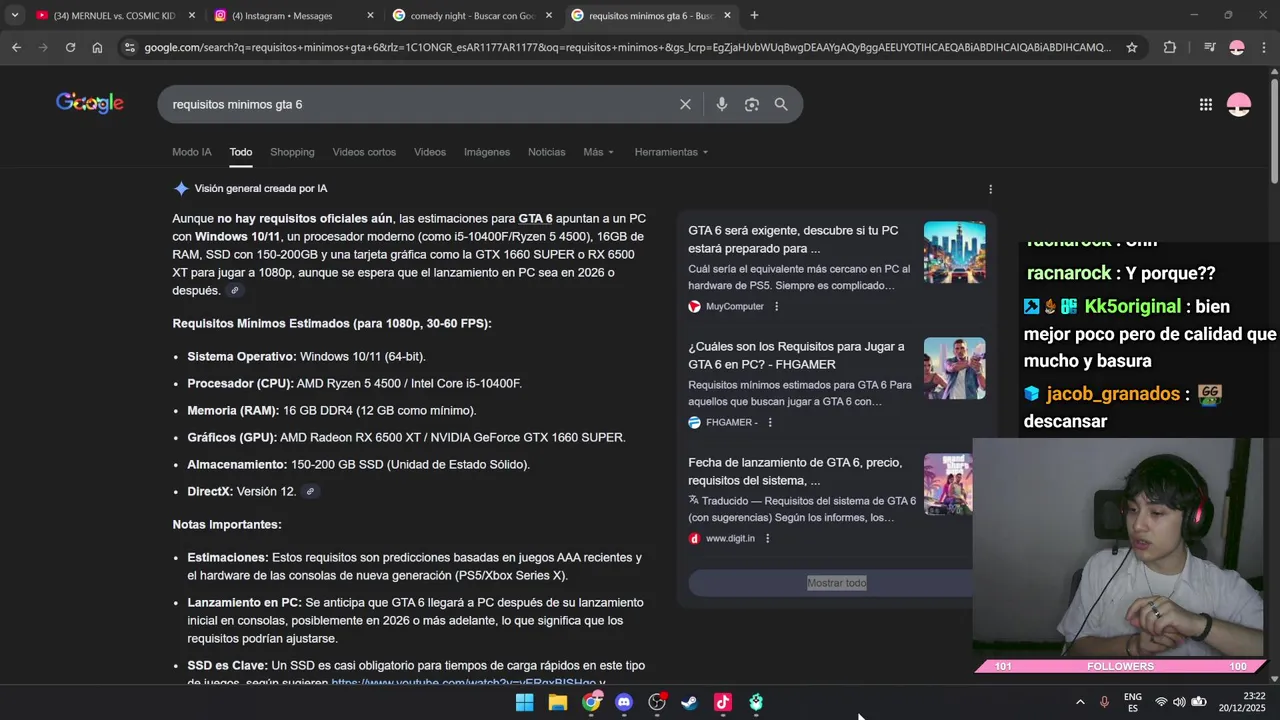The width and height of the screenshot is (1280, 720).
Task: Open TikTok from the taskbar
Action: click(x=723, y=702)
